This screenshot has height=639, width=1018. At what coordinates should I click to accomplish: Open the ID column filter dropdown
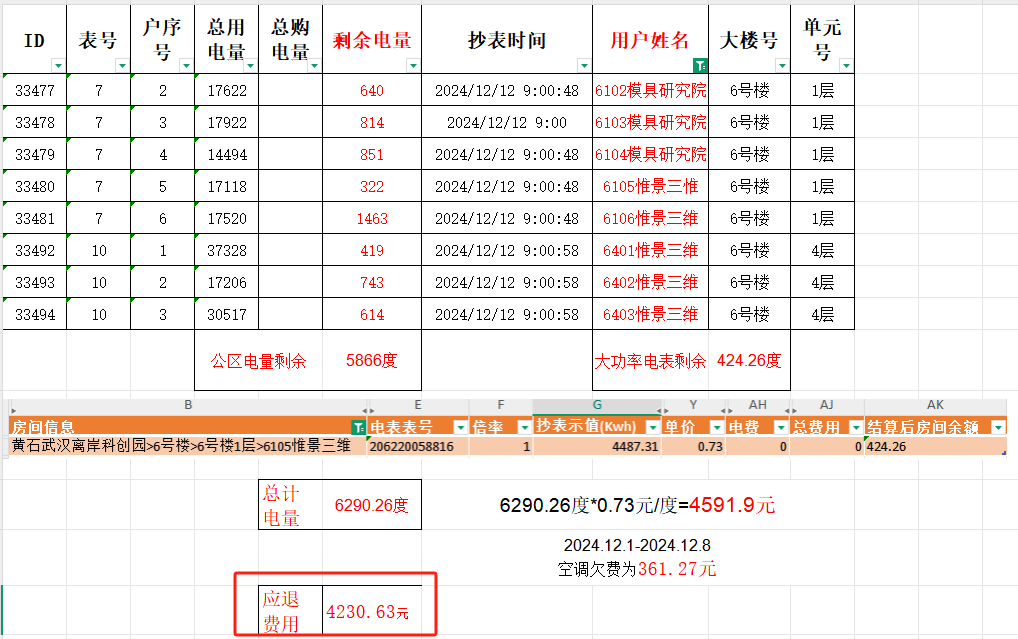tap(57, 65)
